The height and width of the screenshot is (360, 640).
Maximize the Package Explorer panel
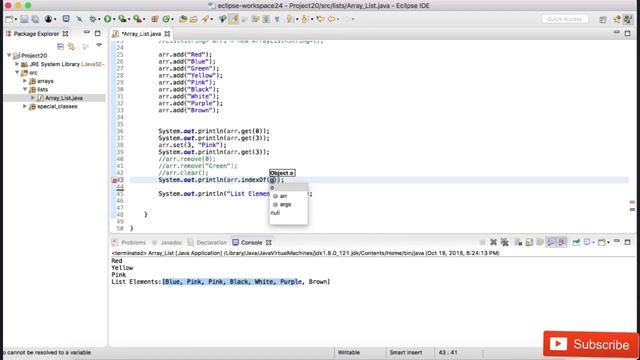[98, 33]
